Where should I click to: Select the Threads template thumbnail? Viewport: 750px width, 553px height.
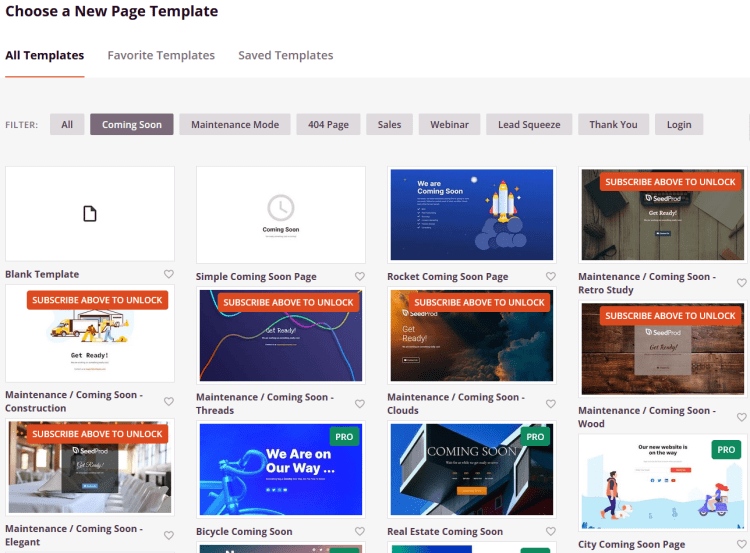[281, 335]
